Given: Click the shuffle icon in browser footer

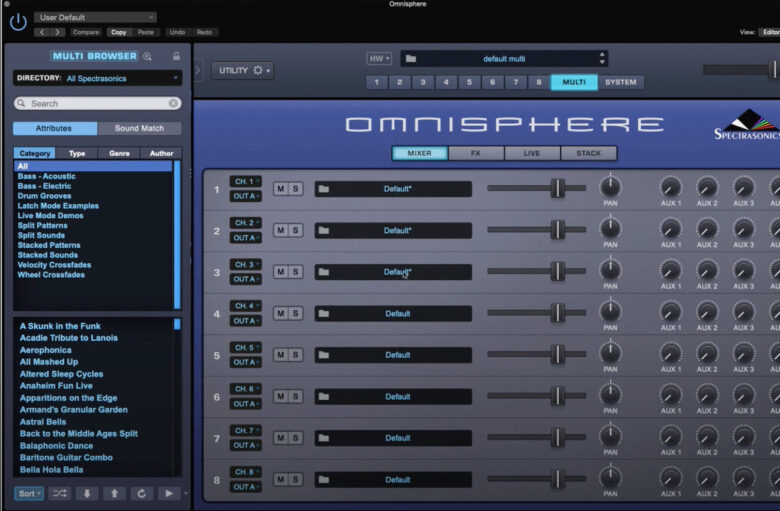Looking at the screenshot, I should [x=60, y=493].
